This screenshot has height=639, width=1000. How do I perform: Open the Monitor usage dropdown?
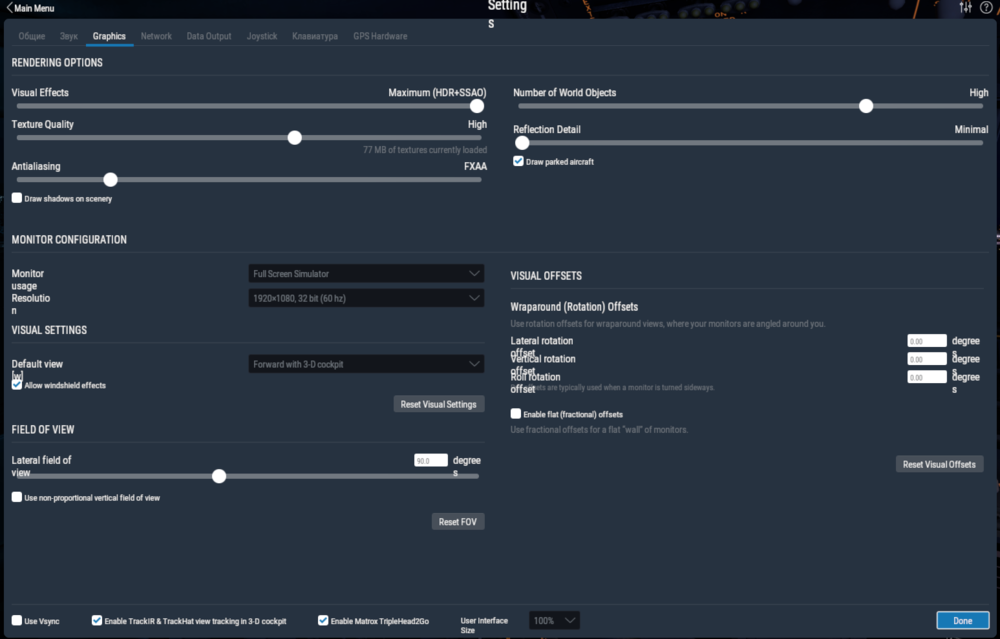tap(366, 274)
